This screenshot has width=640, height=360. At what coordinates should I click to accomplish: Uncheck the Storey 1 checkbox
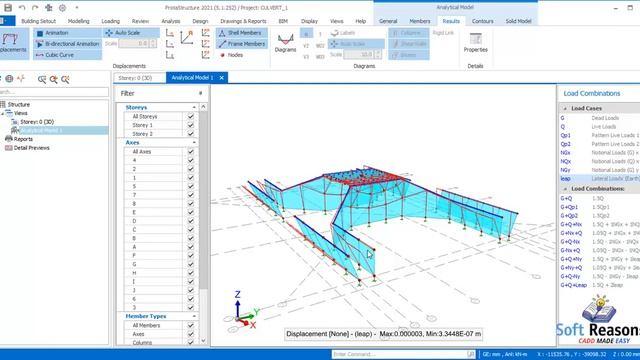click(x=191, y=125)
